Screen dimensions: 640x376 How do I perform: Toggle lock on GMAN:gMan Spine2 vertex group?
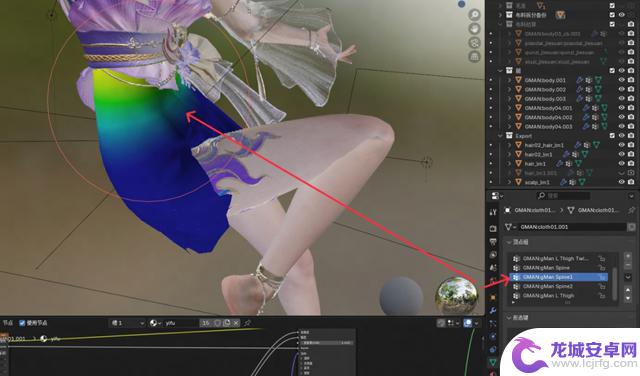pos(602,286)
